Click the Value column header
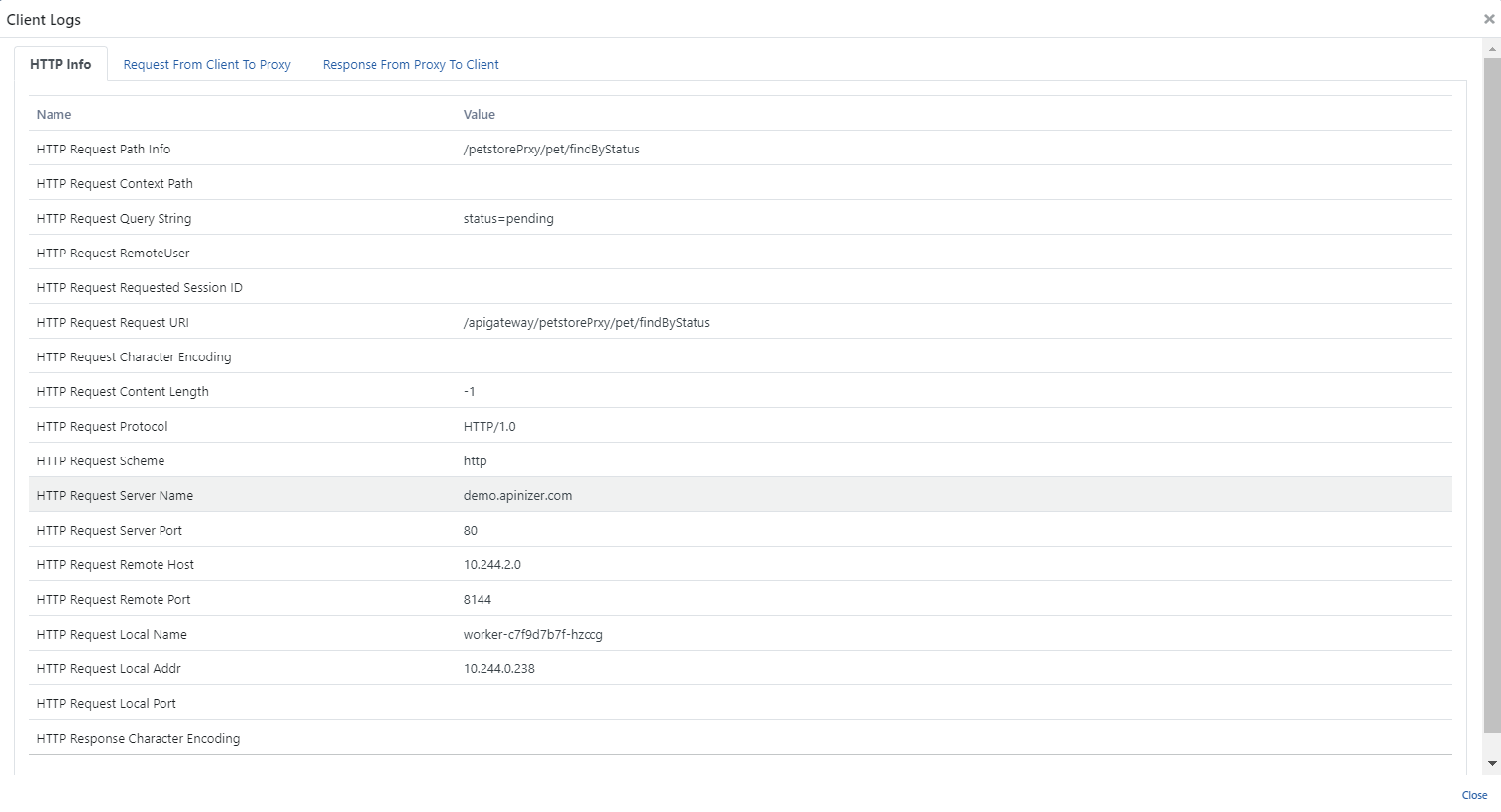Viewport: 1501px width, 812px height. (479, 114)
